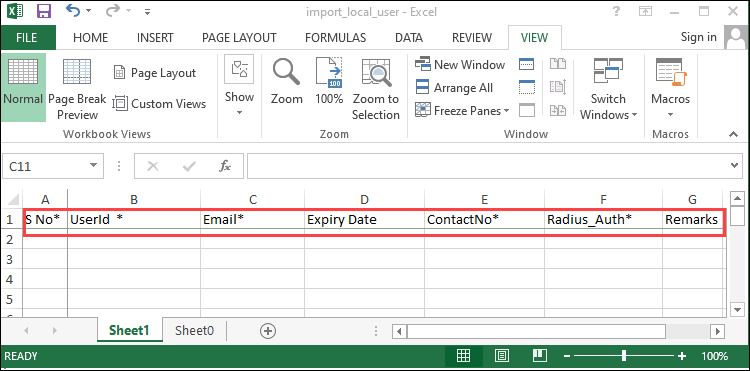This screenshot has height=371, width=750.
Task: Open the FILE tab
Action: point(27,38)
